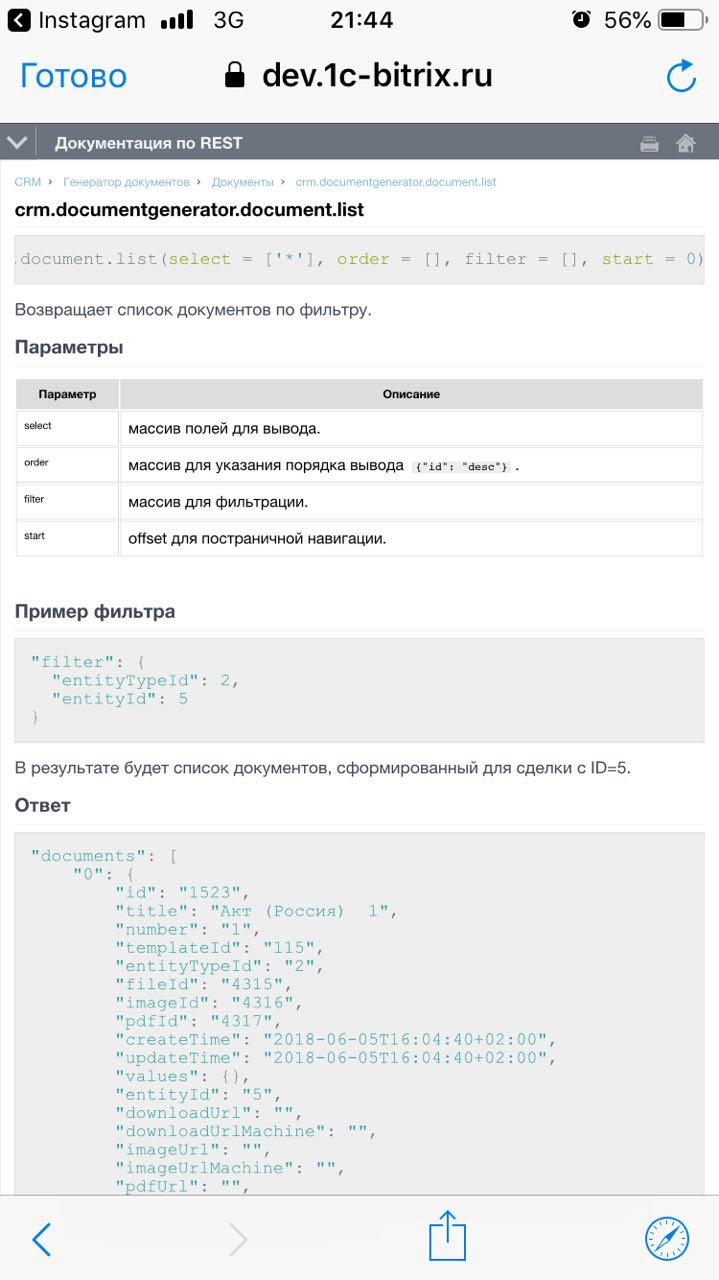Tap the browser forward arrow
The image size is (719, 1280).
pyautogui.click(x=238, y=1239)
